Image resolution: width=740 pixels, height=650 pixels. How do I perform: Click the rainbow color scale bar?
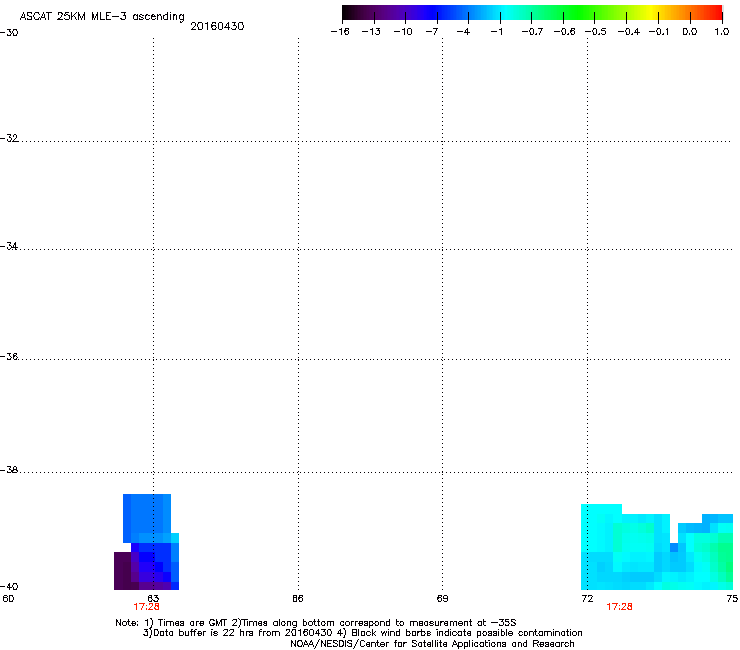click(532, 12)
